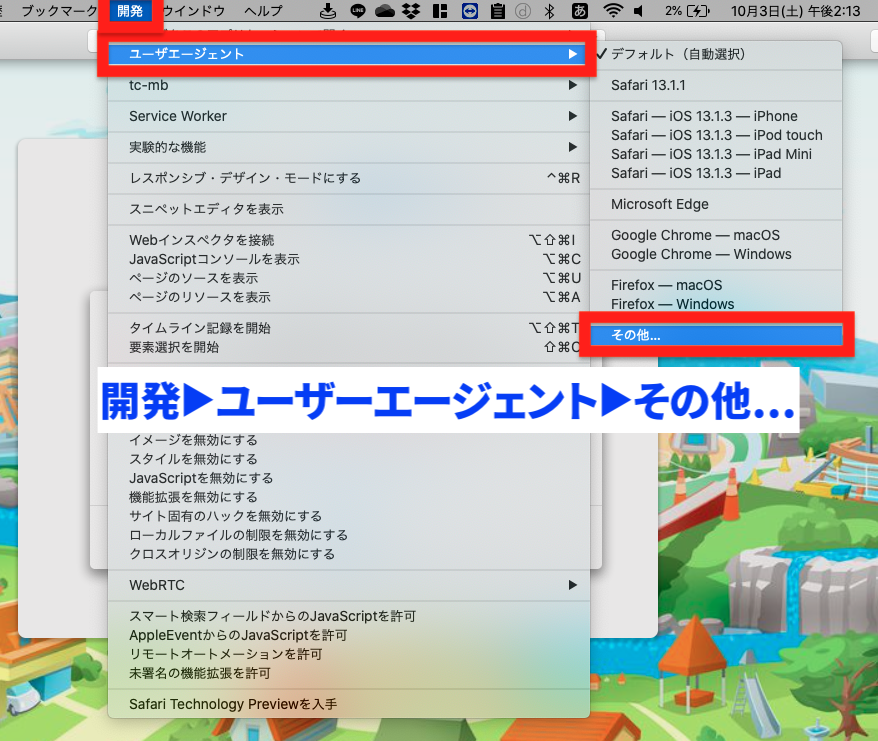Click the download tray icon in menu bar
This screenshot has width=878, height=741.
[x=328, y=11]
